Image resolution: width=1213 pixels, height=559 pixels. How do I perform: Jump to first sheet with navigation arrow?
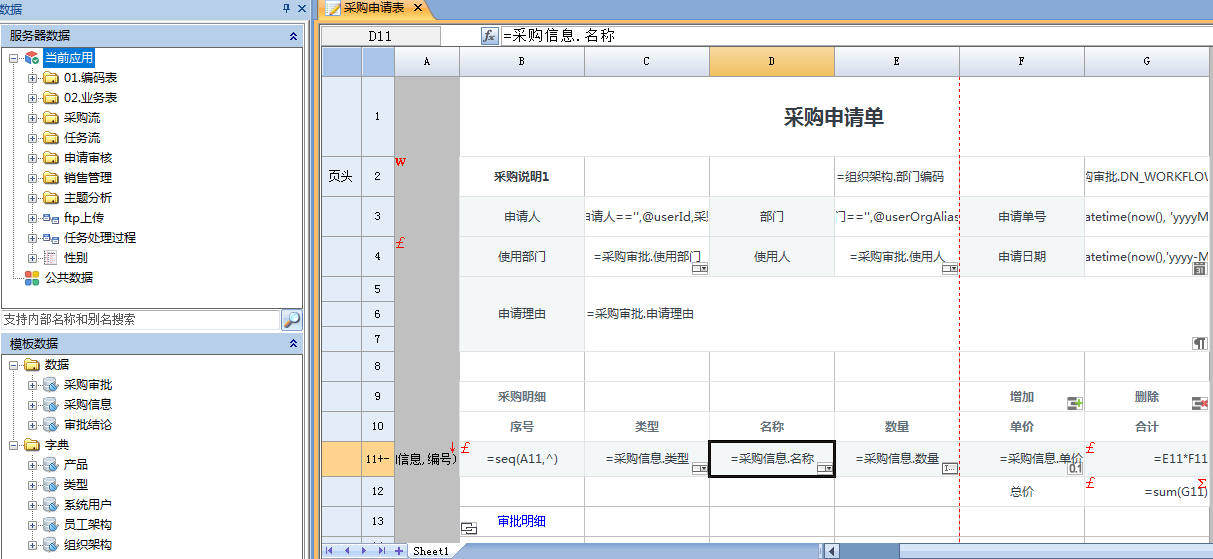coord(331,551)
